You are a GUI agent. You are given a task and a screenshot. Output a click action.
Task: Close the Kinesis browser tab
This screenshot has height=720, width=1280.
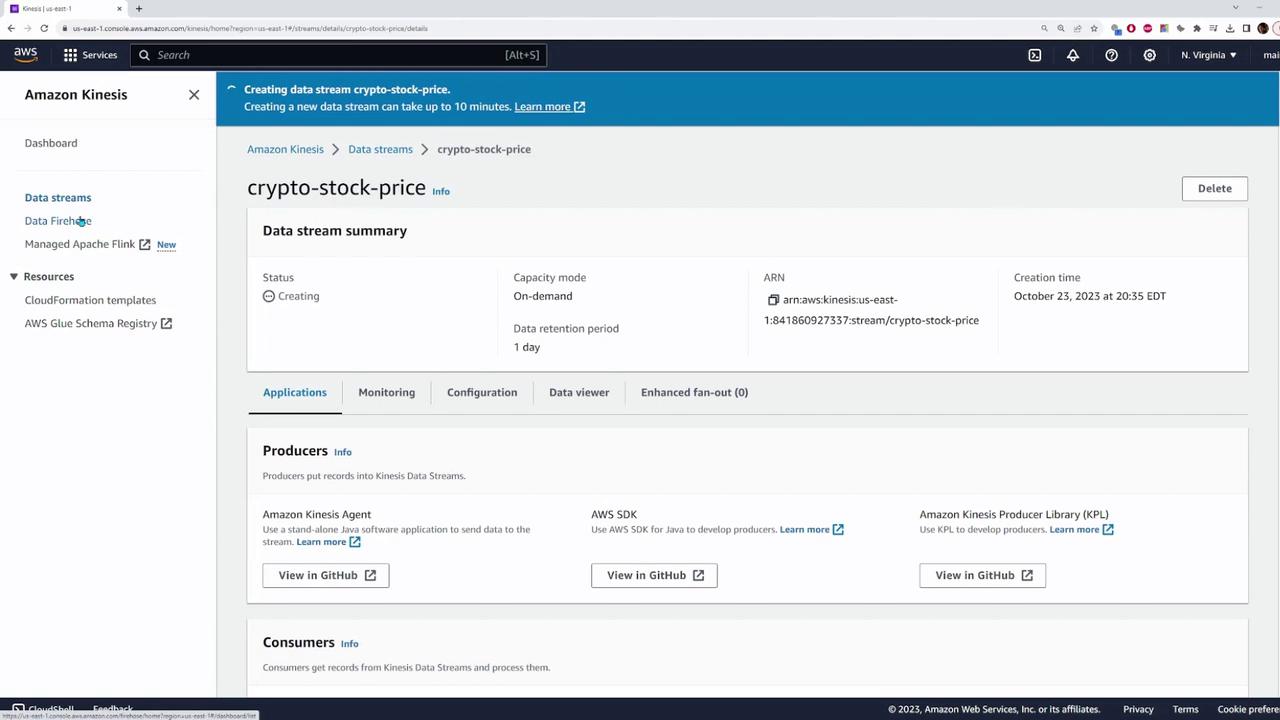click(x=119, y=9)
